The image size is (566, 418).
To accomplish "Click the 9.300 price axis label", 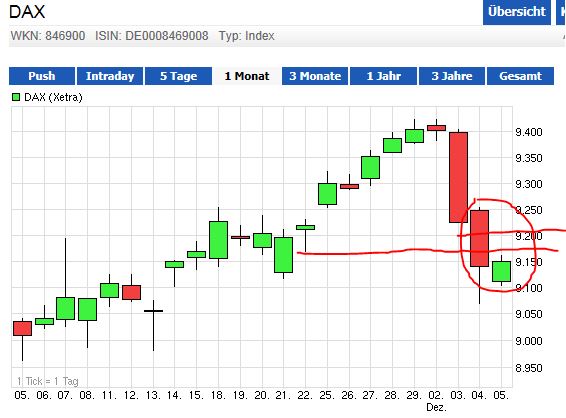I will tap(528, 184).
